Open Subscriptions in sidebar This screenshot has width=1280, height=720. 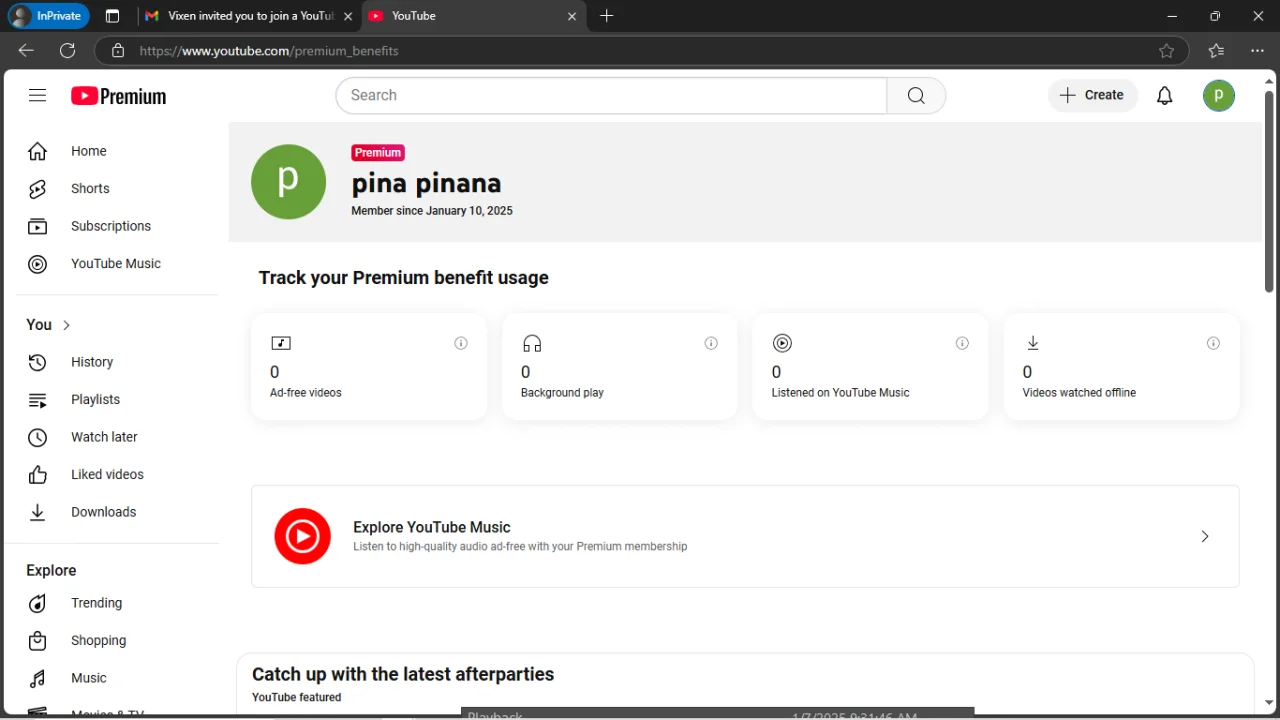click(117, 226)
